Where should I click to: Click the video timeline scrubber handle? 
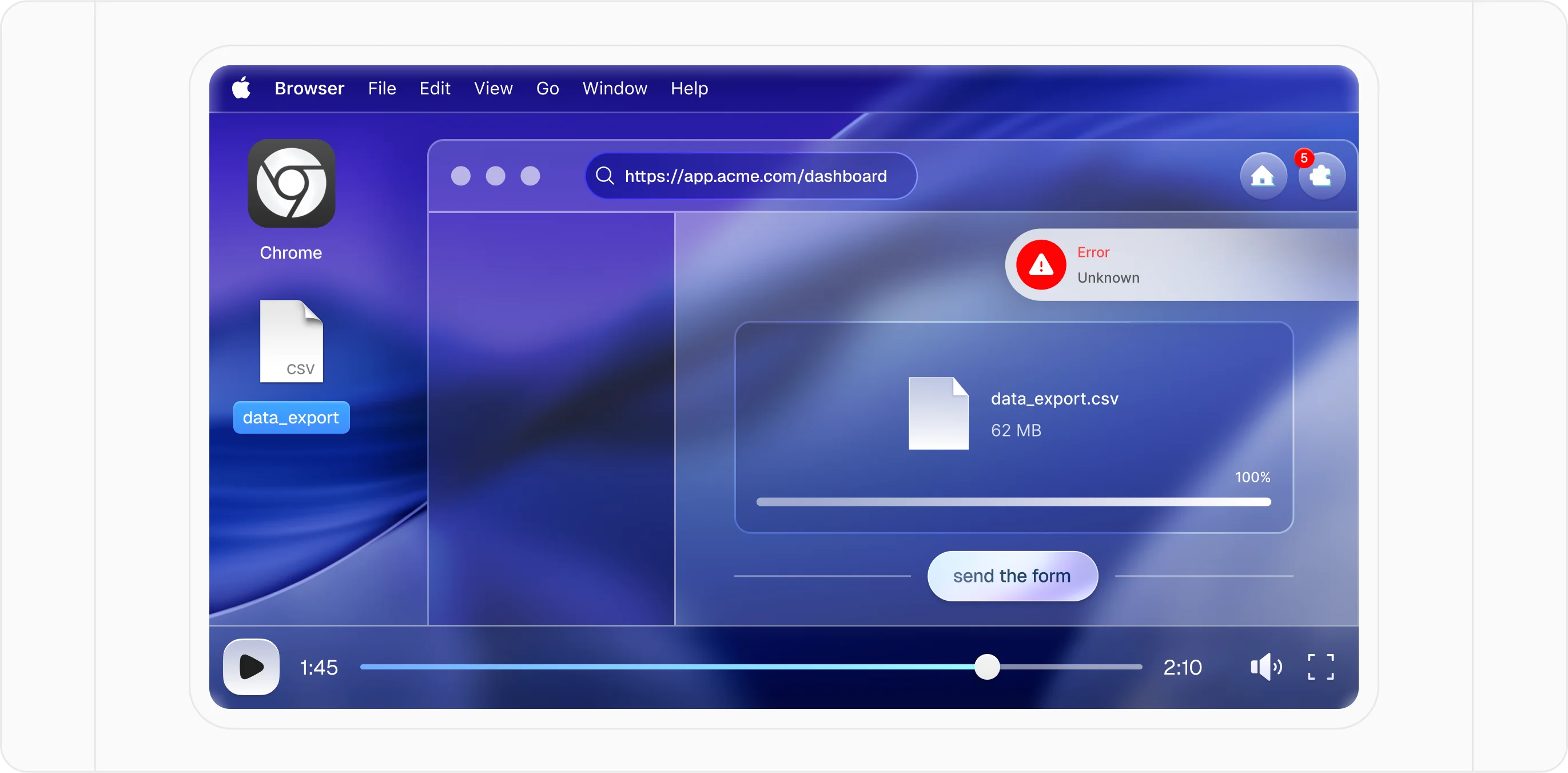tap(986, 667)
